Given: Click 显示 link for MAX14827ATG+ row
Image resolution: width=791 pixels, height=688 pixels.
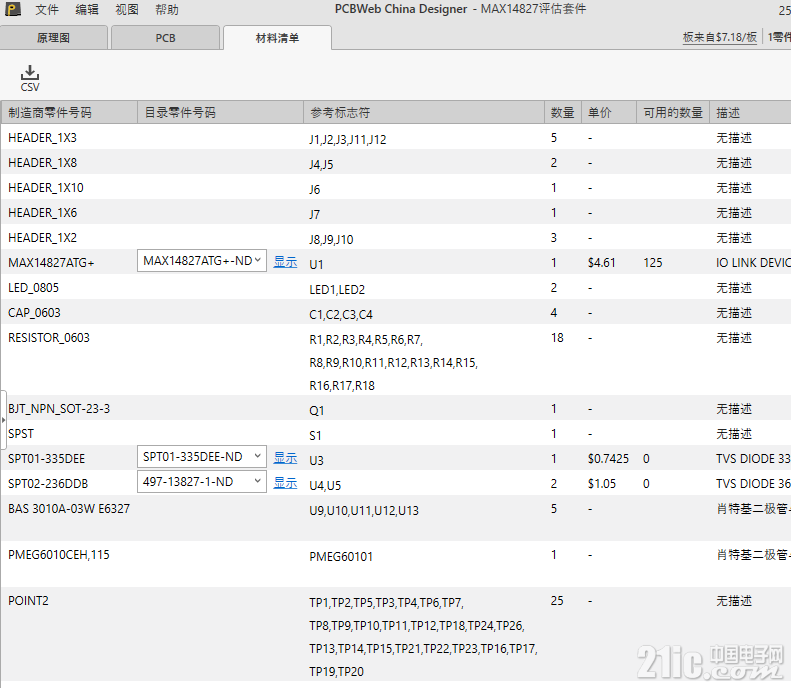Looking at the screenshot, I should tap(285, 262).
